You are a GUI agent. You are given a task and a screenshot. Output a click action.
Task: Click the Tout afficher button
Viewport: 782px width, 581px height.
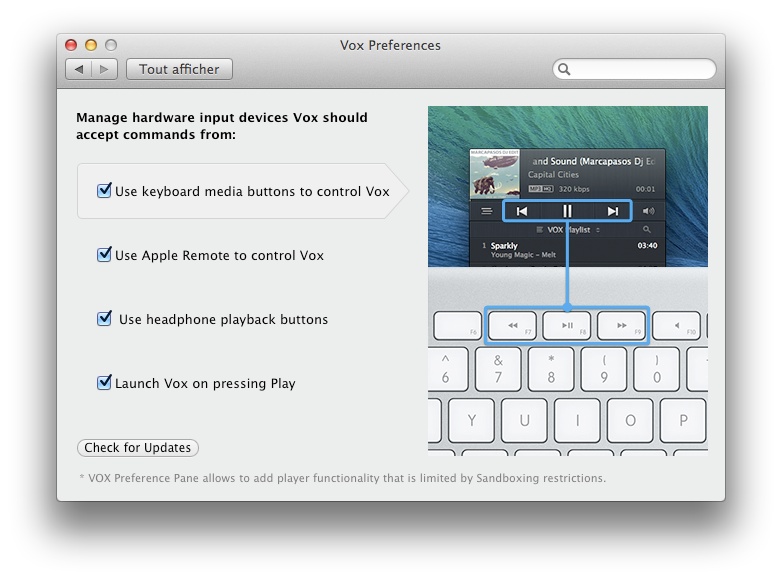pyautogui.click(x=179, y=69)
